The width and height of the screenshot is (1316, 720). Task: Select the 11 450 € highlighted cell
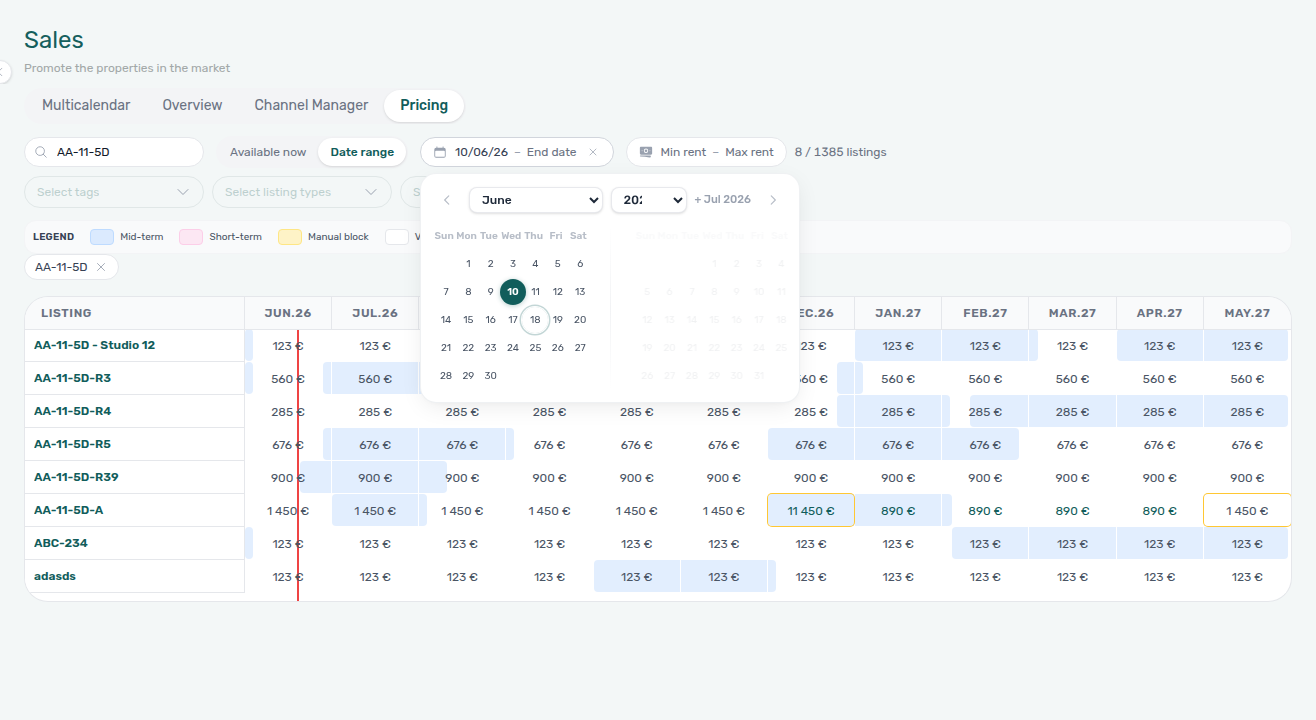click(x=811, y=510)
